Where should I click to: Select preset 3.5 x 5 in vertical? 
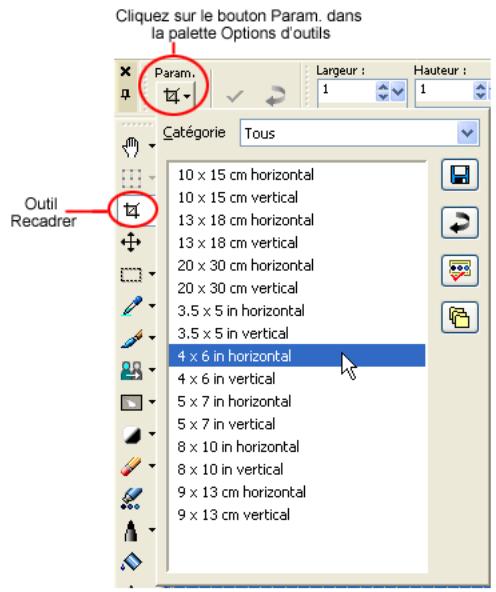tap(297, 333)
